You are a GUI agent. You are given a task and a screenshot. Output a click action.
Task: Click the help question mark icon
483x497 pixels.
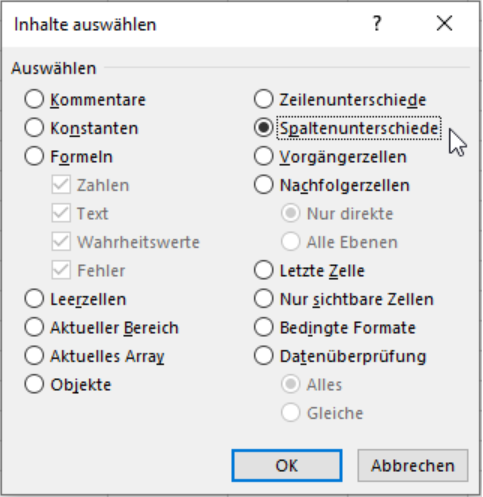[x=377, y=24]
